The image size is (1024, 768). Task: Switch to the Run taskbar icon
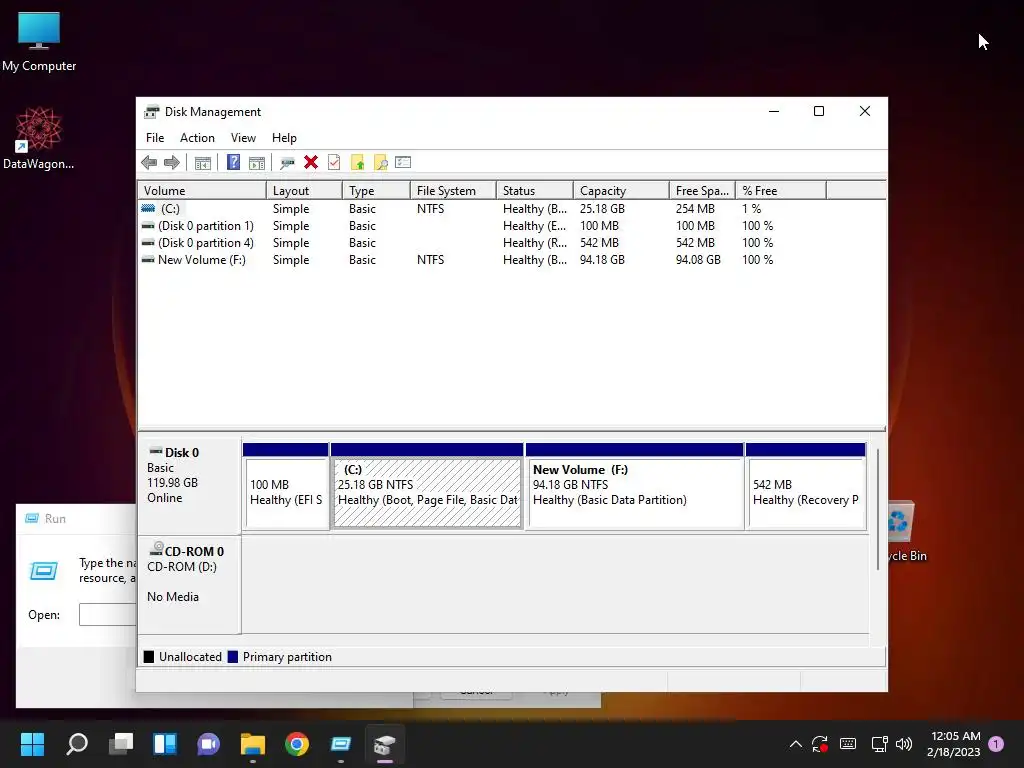click(340, 744)
